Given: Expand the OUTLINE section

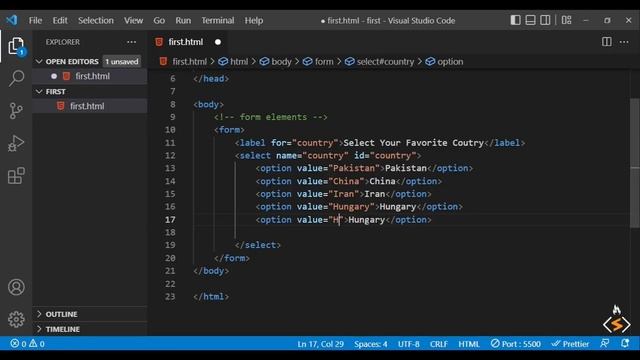Looking at the screenshot, I should [x=90, y=314].
